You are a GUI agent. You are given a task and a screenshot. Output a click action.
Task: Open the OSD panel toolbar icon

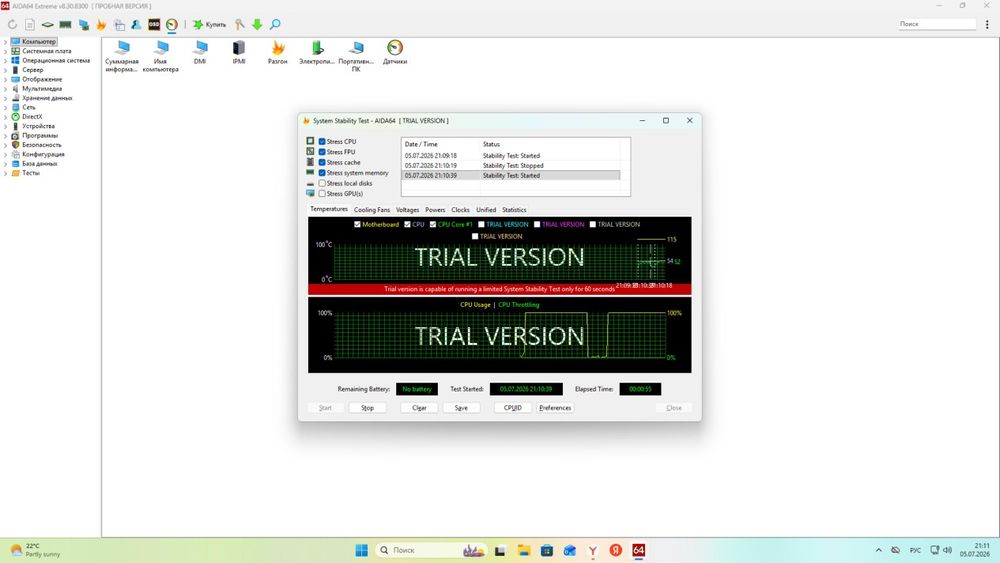click(x=154, y=24)
